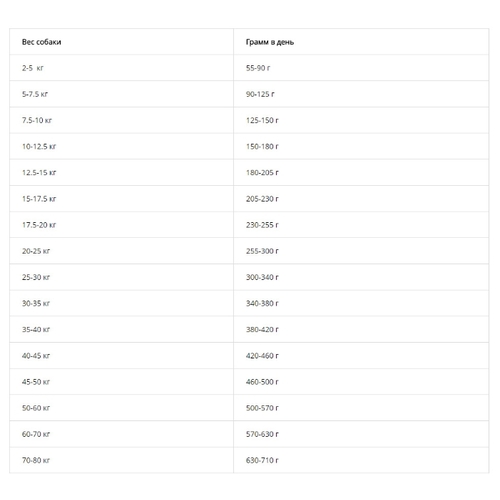
Task: Select the '70-80 кг' weight cell
Action: click(x=36, y=460)
